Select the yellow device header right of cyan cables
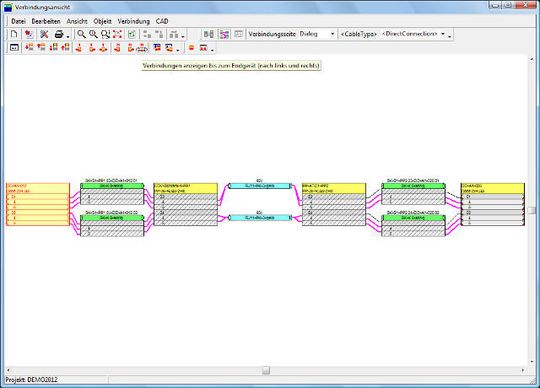The image size is (540, 388). [334, 188]
